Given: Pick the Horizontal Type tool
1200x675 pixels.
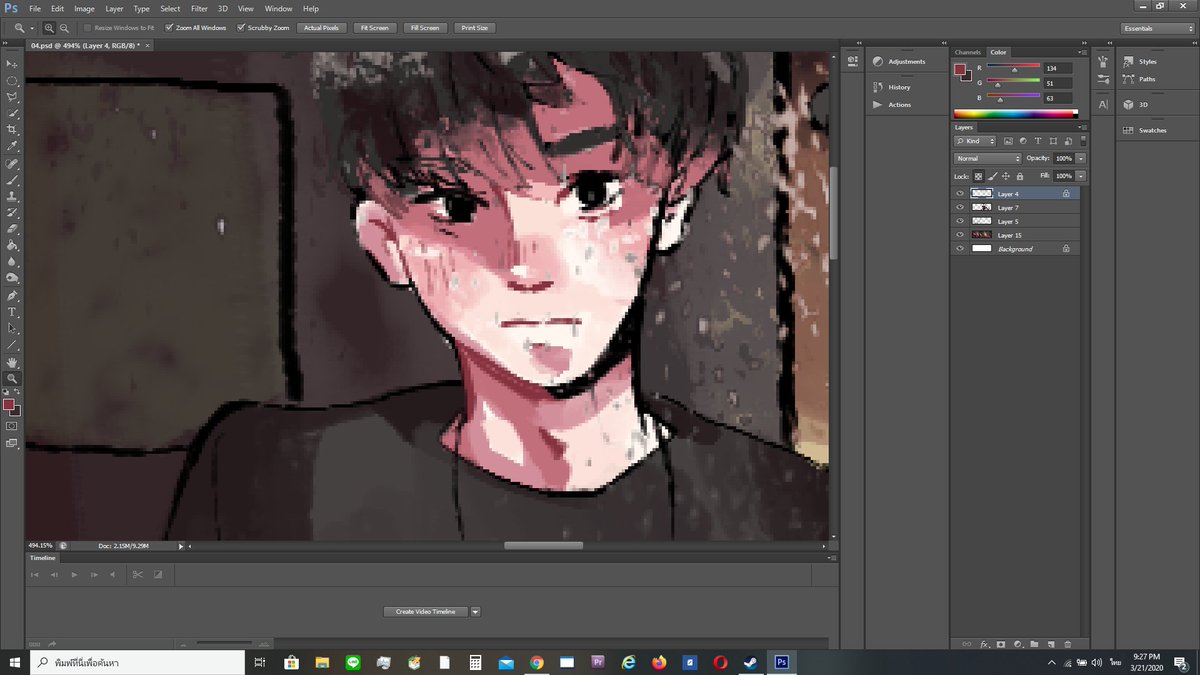Looking at the screenshot, I should click(12, 312).
